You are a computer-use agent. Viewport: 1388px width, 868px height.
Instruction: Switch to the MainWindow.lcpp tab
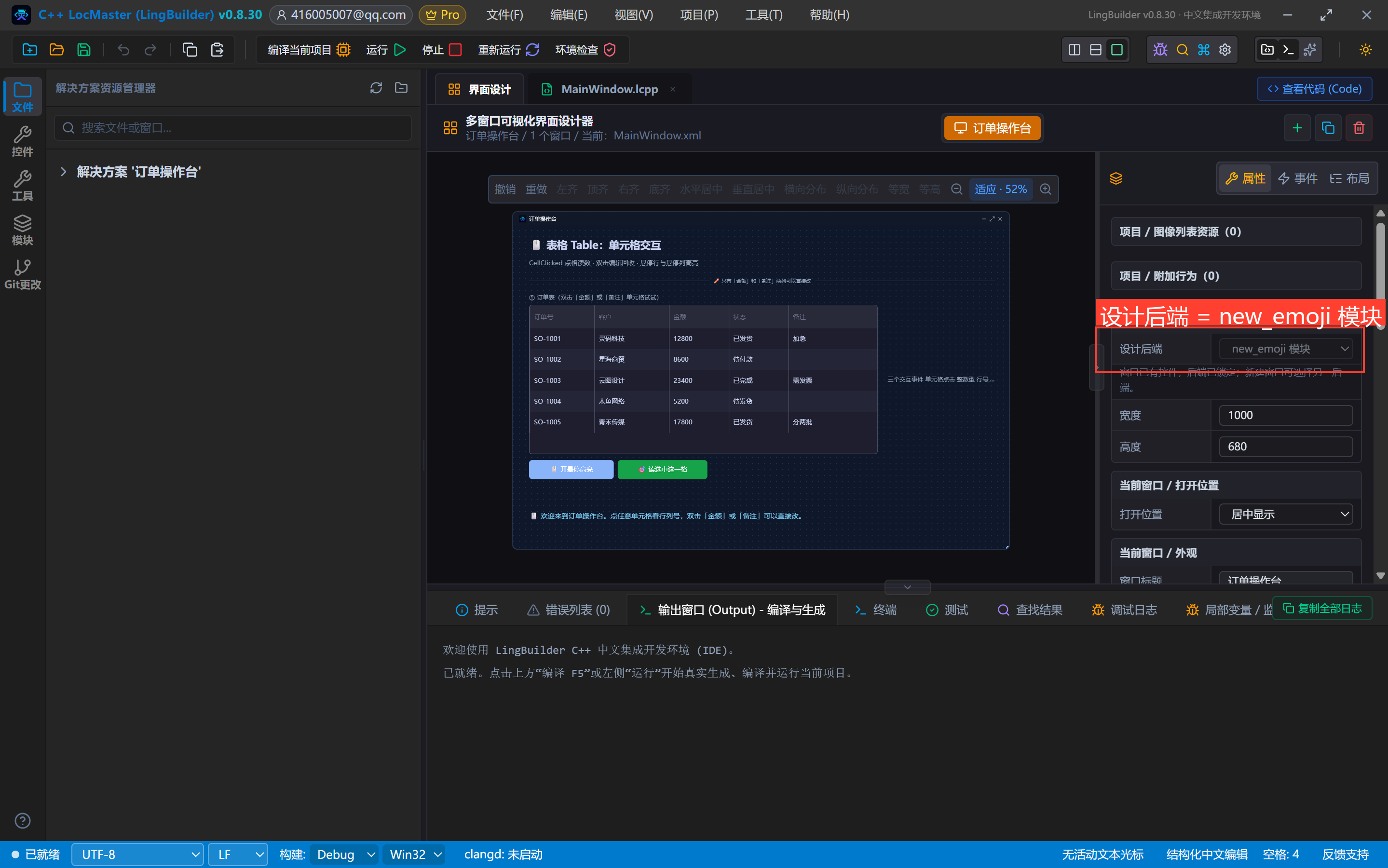coord(609,89)
